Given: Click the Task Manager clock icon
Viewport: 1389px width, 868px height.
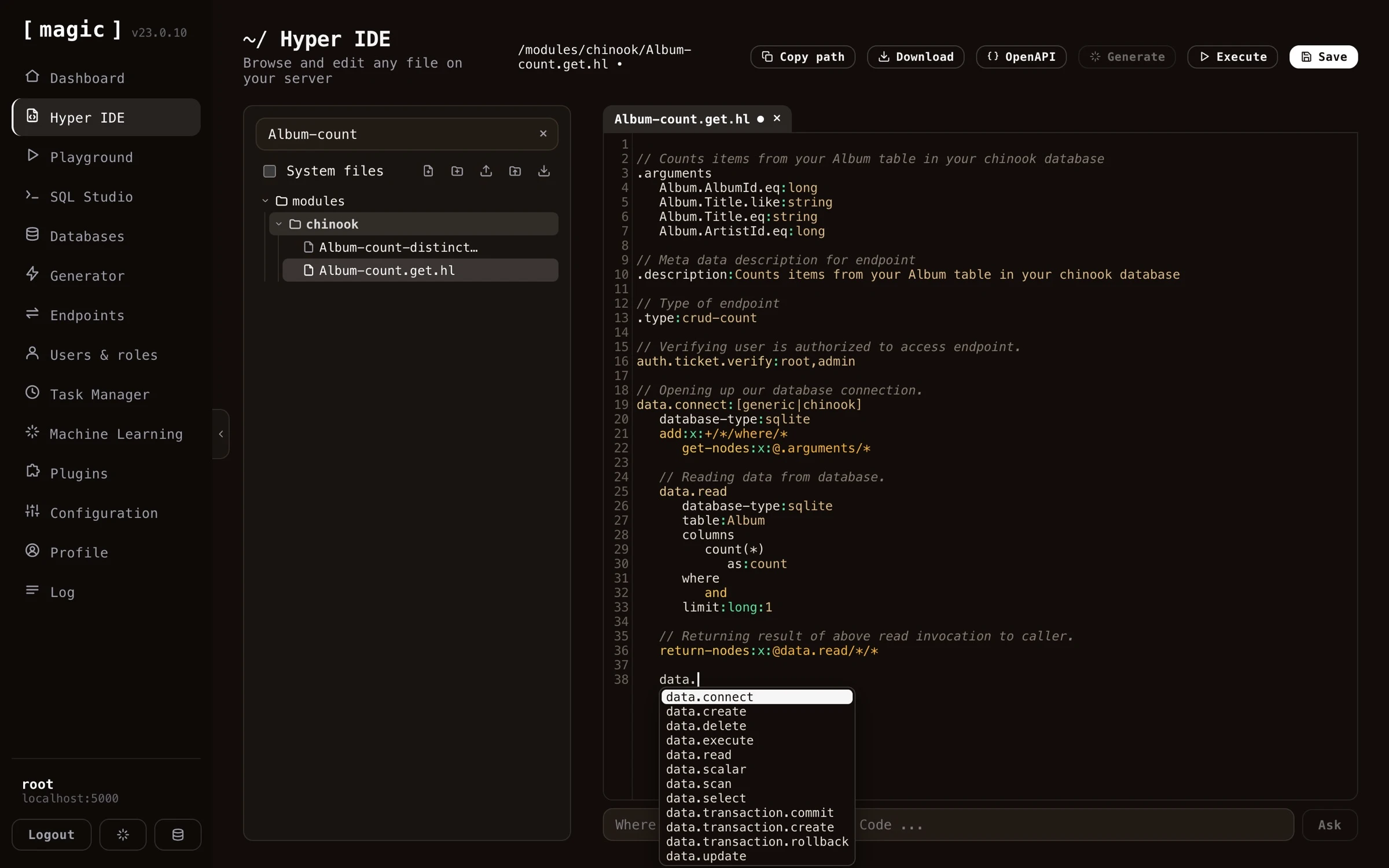Looking at the screenshot, I should tap(32, 392).
